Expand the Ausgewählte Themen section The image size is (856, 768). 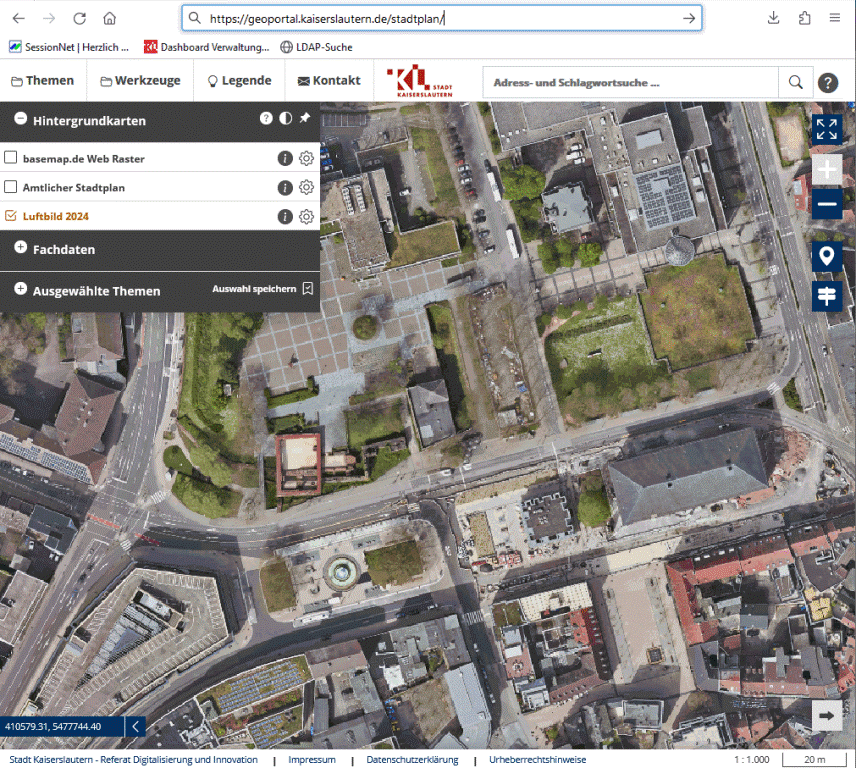point(20,289)
